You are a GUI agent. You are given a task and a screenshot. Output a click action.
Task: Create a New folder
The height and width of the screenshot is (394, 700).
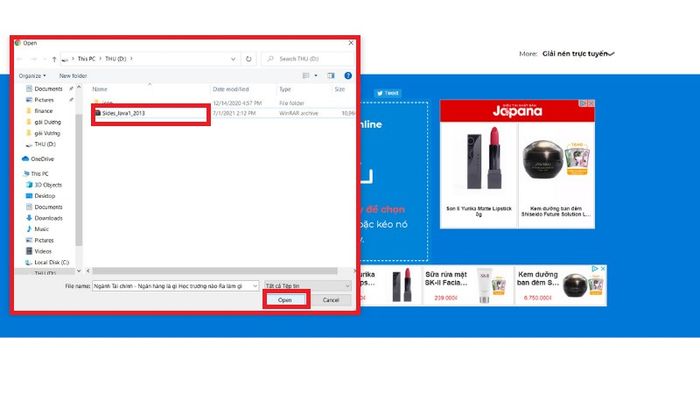(x=73, y=76)
